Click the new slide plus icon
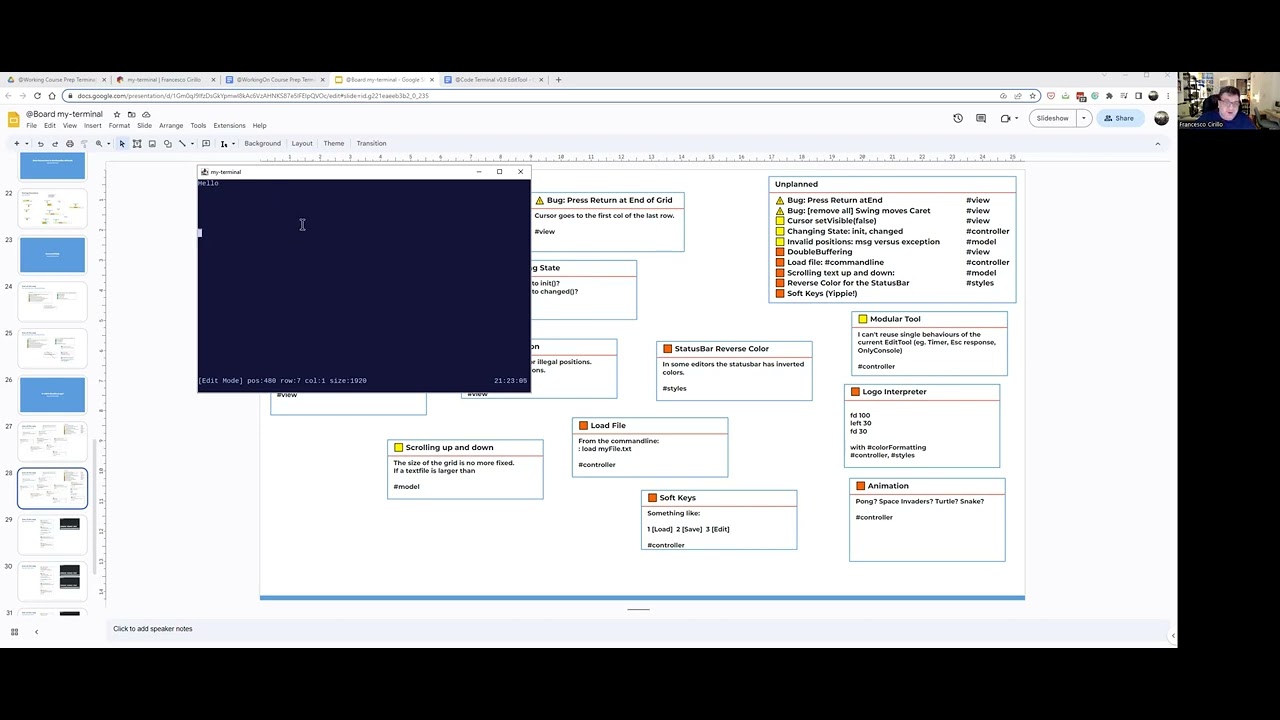Image resolution: width=1280 pixels, height=720 pixels. 16,143
